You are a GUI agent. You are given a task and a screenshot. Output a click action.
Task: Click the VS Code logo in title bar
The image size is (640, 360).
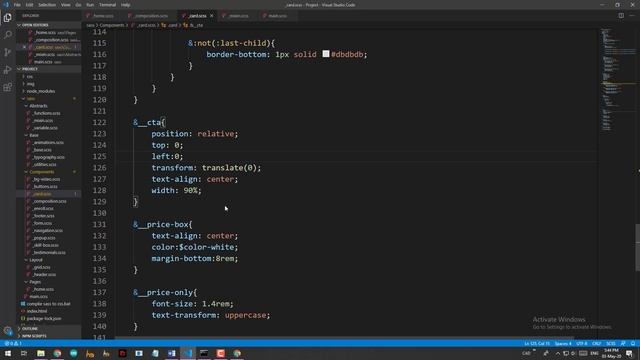6,5
